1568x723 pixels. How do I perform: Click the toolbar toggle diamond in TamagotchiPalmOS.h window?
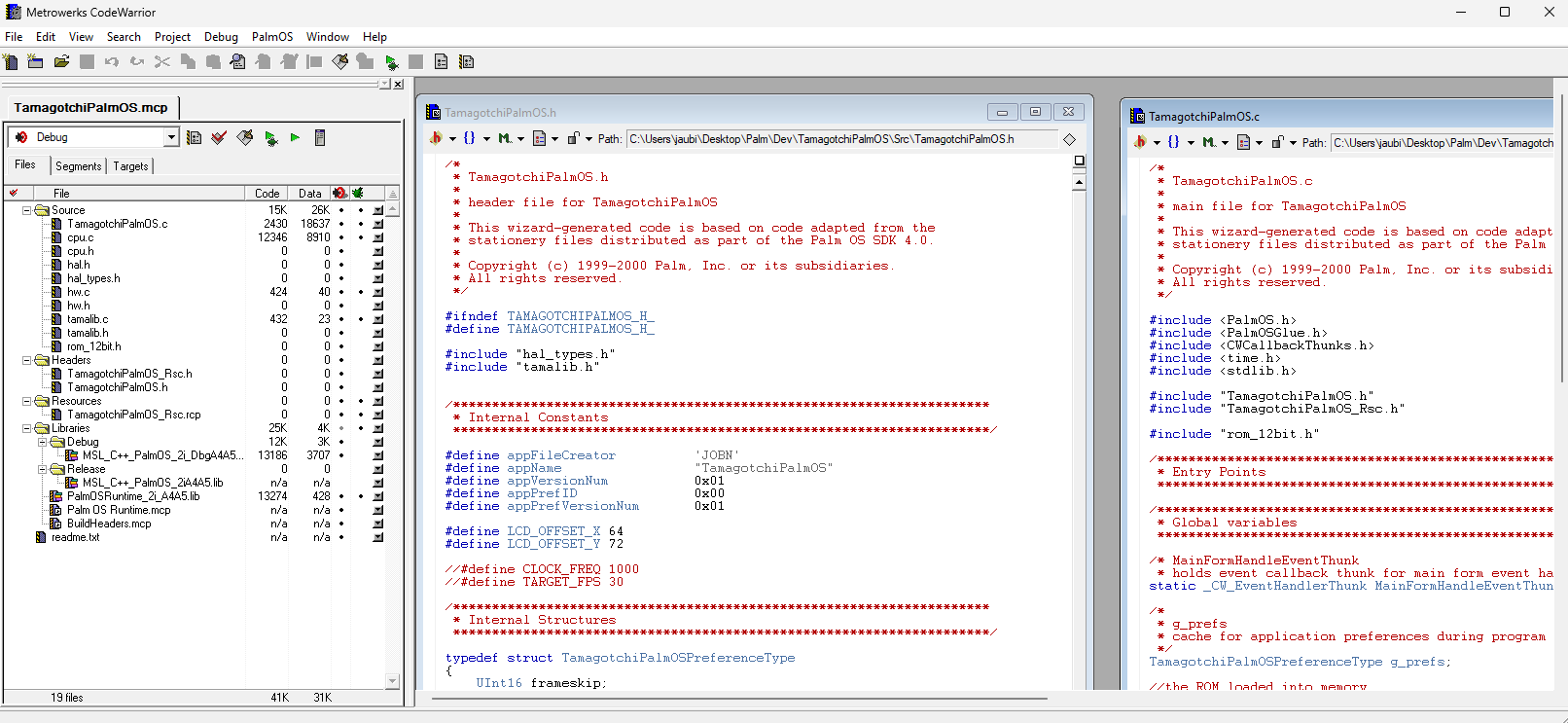1069,139
